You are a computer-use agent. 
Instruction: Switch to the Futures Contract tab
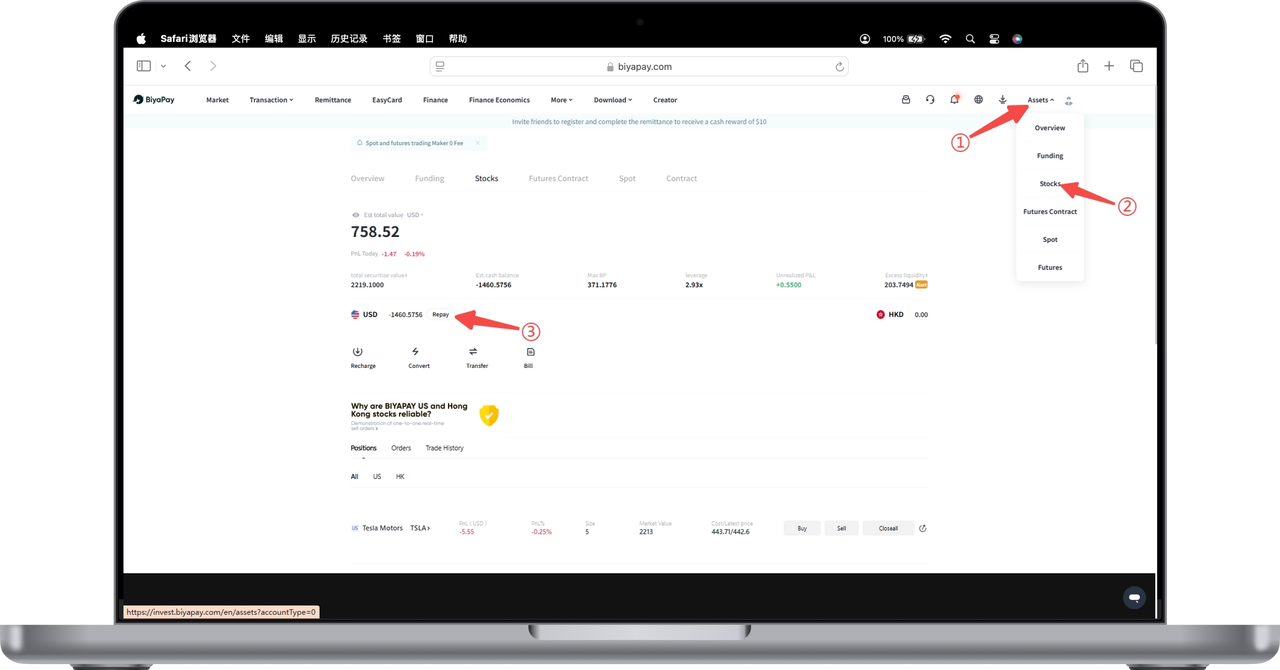(558, 178)
